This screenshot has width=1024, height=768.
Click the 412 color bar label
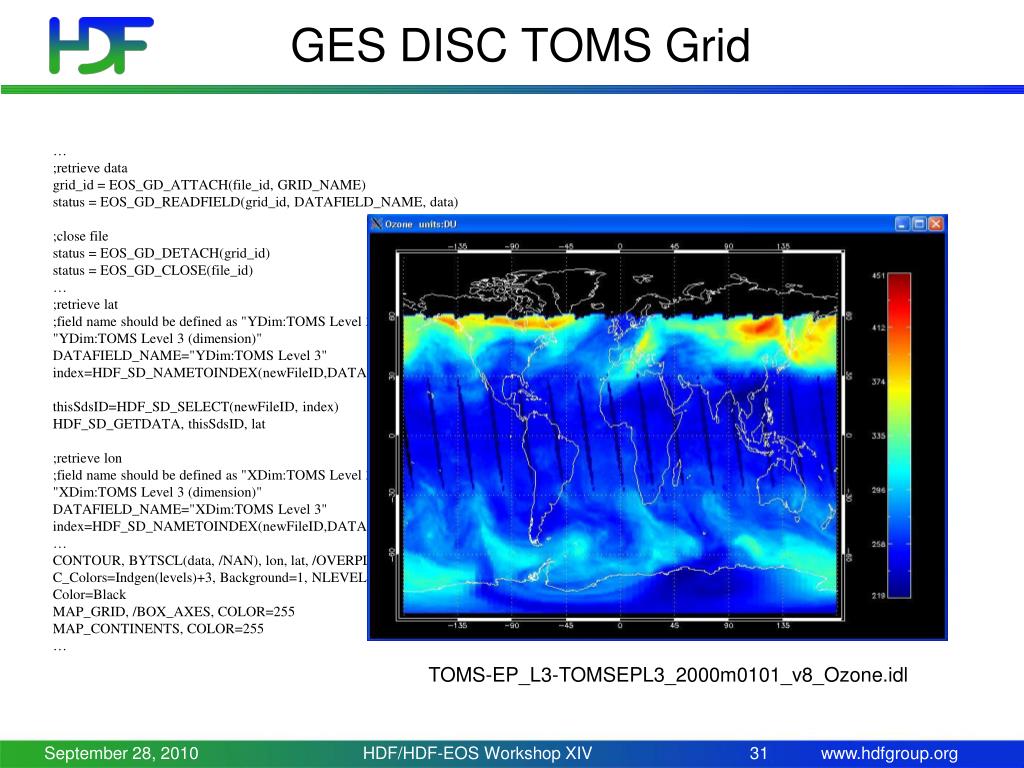pyautogui.click(x=878, y=328)
